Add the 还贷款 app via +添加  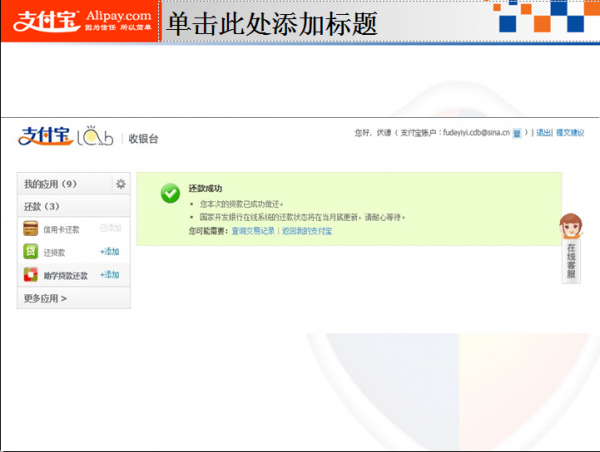(x=110, y=251)
